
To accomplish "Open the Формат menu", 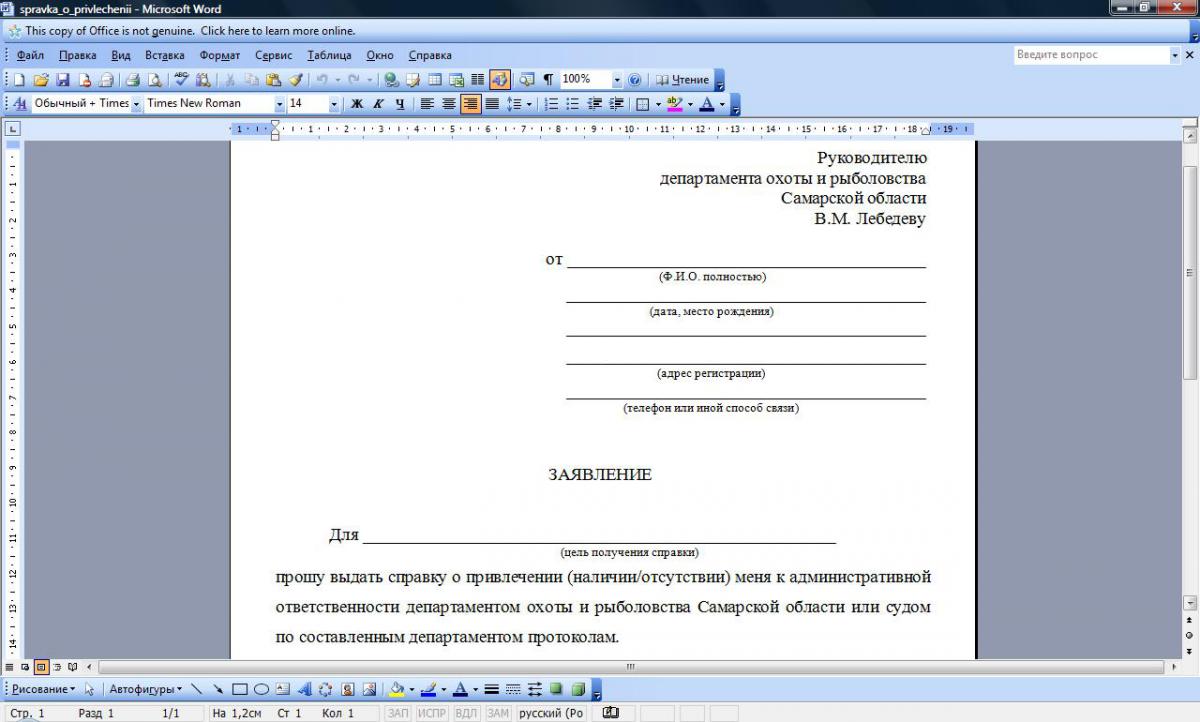I will (x=219, y=56).
